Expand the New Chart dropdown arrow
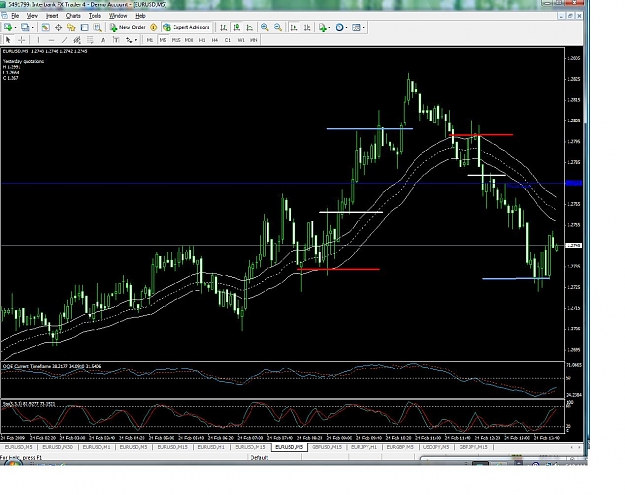Viewport: 625px width, 495px height. point(15,28)
